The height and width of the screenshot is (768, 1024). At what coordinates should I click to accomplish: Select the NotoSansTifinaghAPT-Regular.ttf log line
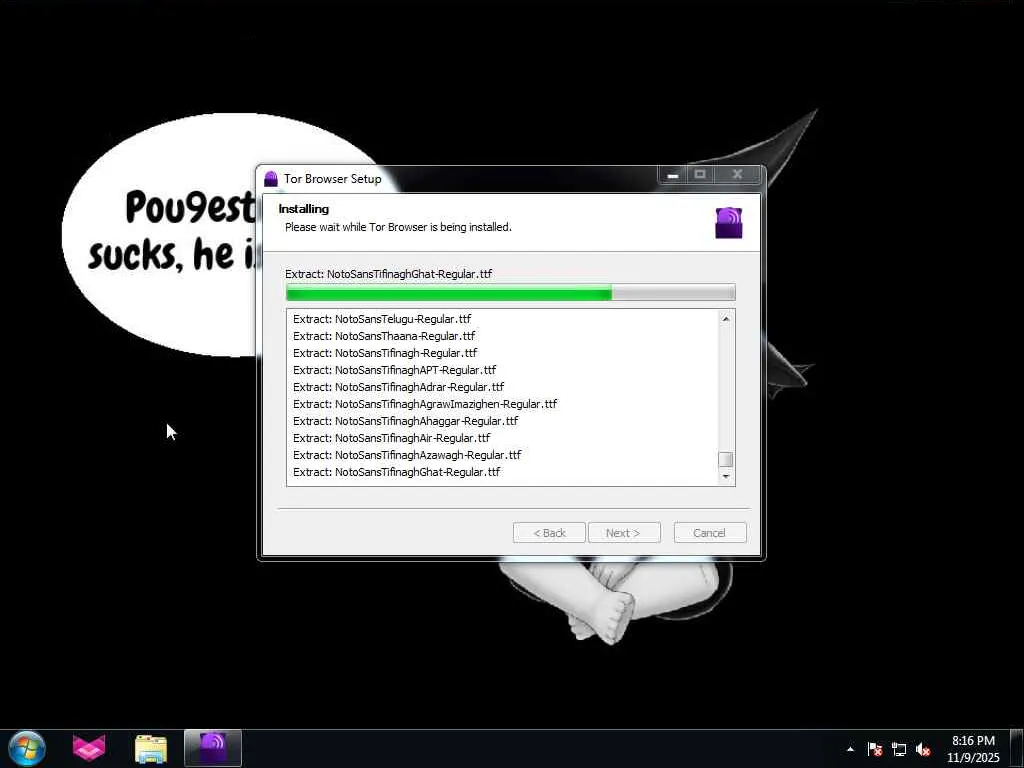pyautogui.click(x=394, y=370)
